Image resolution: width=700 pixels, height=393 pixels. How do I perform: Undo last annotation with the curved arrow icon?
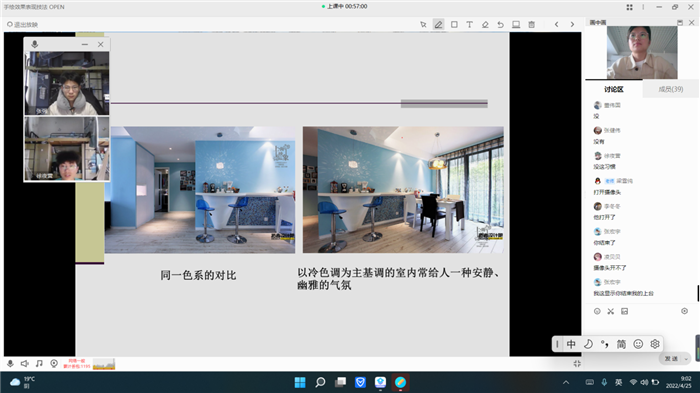point(500,25)
